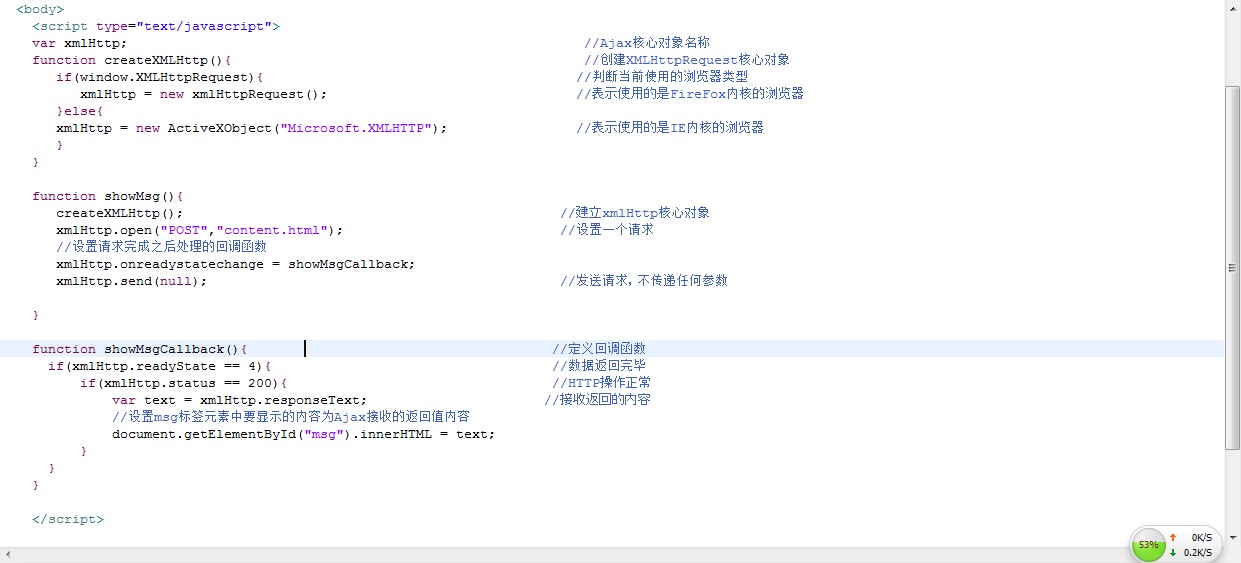Click the 0.2K/S download rate text
Screen dimensions: 1241x563
pyautogui.click(x=1198, y=552)
